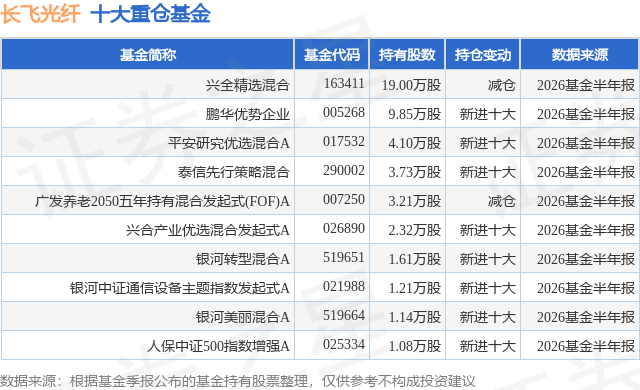The width and height of the screenshot is (640, 390).
Task: Click fund code 163411
Action: coord(344,83)
